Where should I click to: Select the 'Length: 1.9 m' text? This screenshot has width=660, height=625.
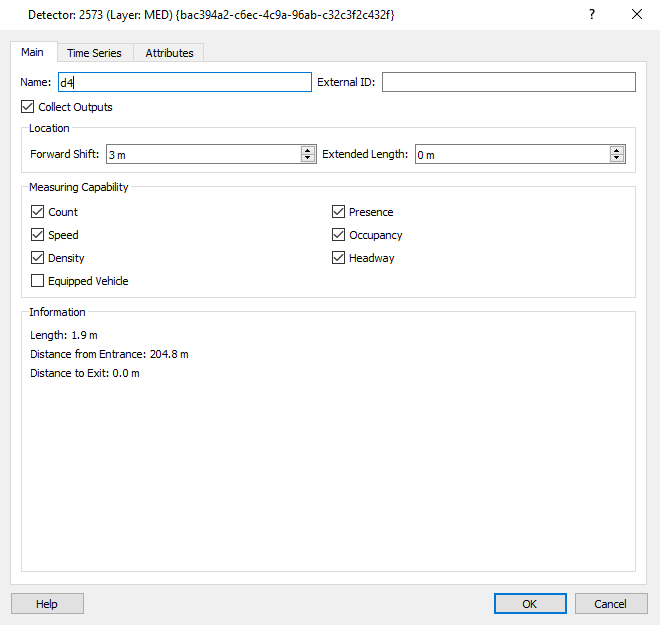click(64, 335)
